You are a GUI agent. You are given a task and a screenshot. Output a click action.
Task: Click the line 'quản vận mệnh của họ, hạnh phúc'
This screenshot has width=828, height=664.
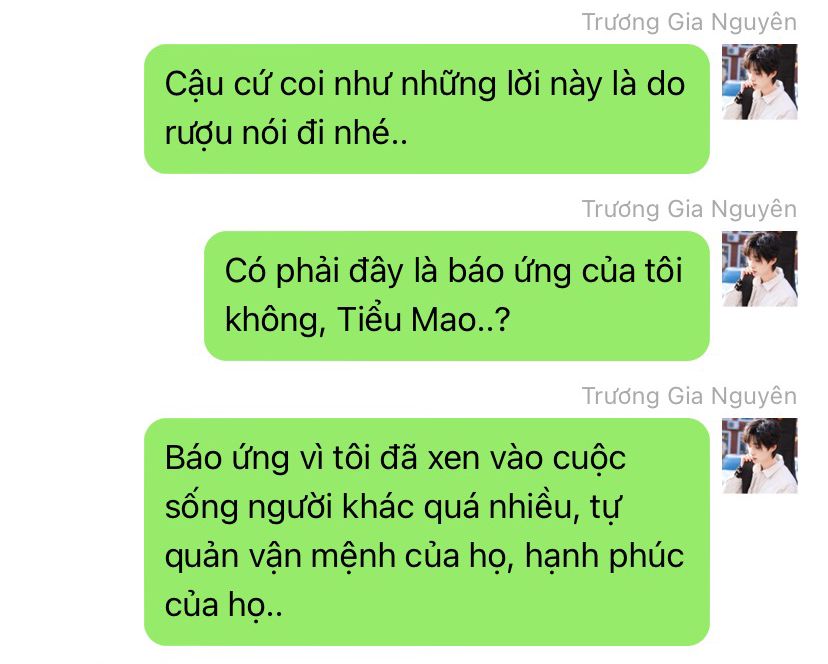tap(425, 557)
